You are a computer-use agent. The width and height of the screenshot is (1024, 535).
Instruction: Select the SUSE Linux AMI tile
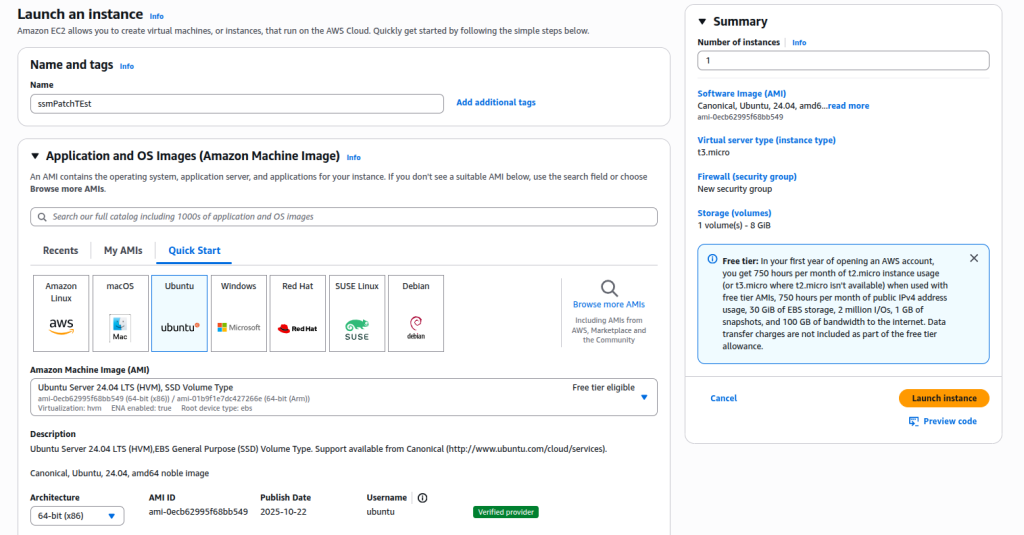[357, 314]
